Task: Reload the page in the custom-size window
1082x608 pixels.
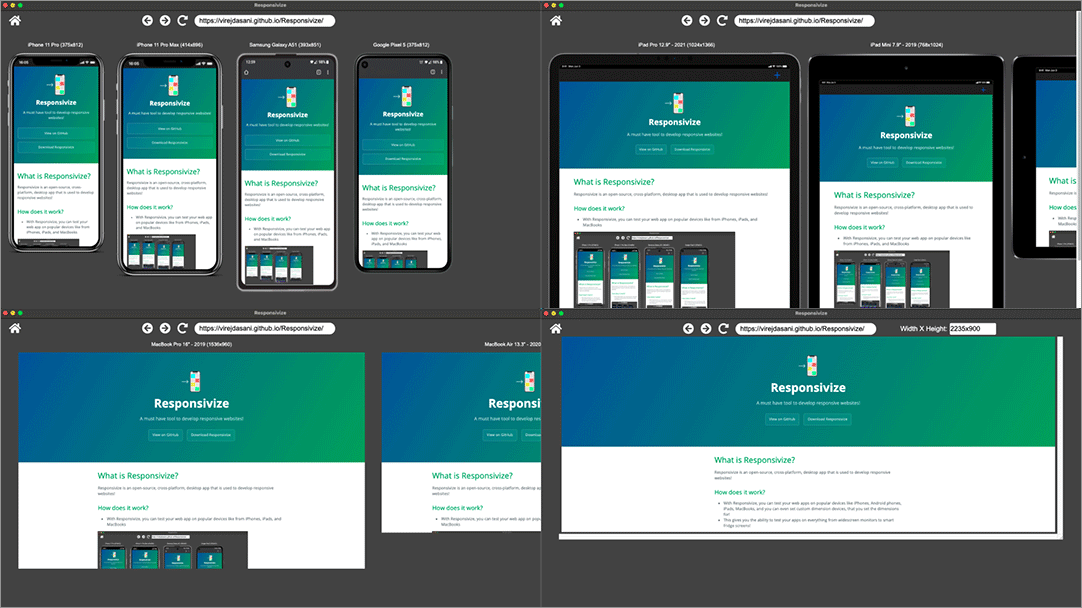Action: [x=723, y=328]
